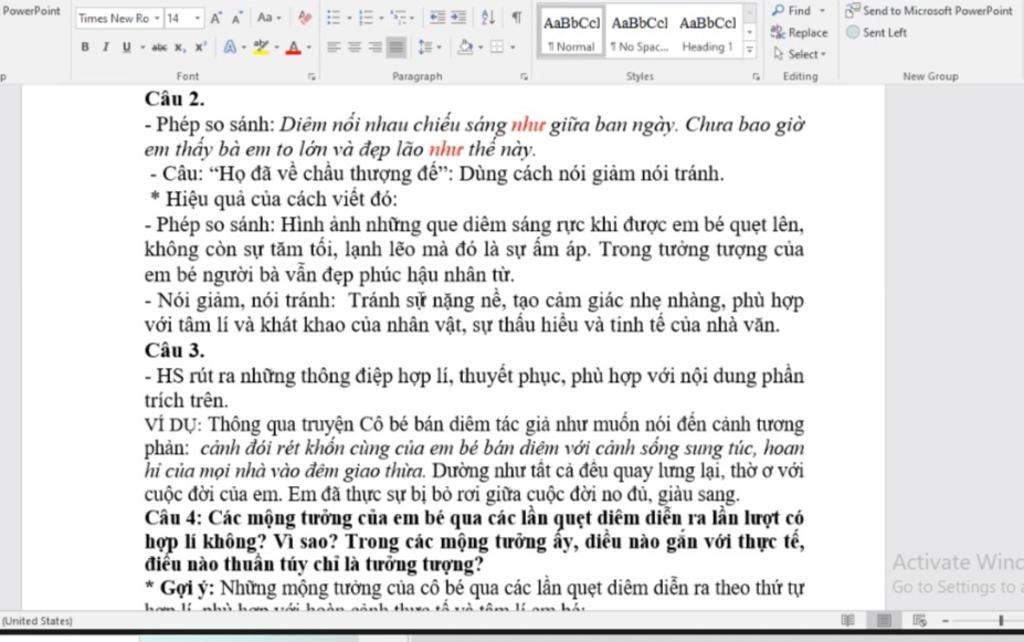Click the Replace icon
The height and width of the screenshot is (642, 1024).
[778, 32]
